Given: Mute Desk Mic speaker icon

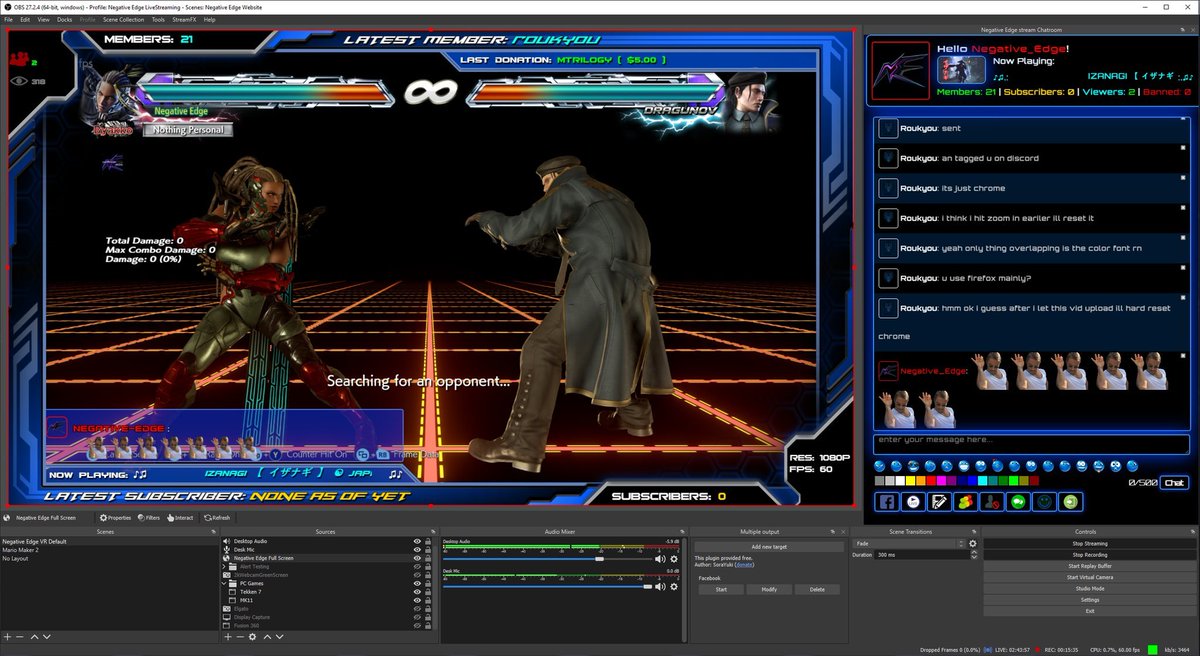Looking at the screenshot, I should 662,587.
